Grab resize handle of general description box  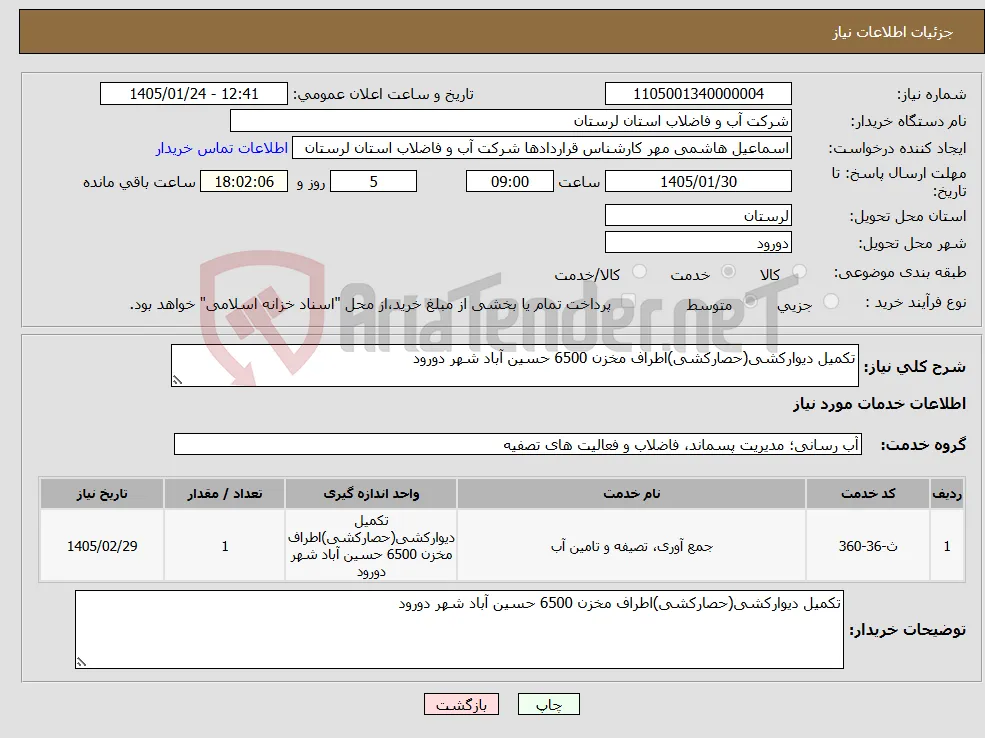pos(177,380)
